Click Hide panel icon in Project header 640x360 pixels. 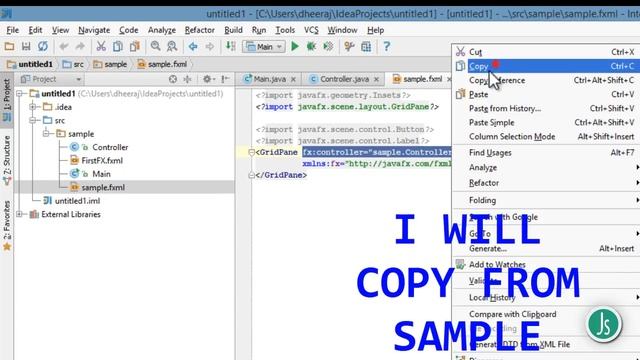[x=225, y=79]
